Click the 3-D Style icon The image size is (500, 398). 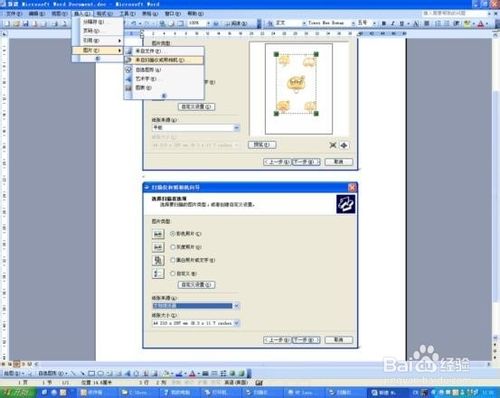coord(241,373)
